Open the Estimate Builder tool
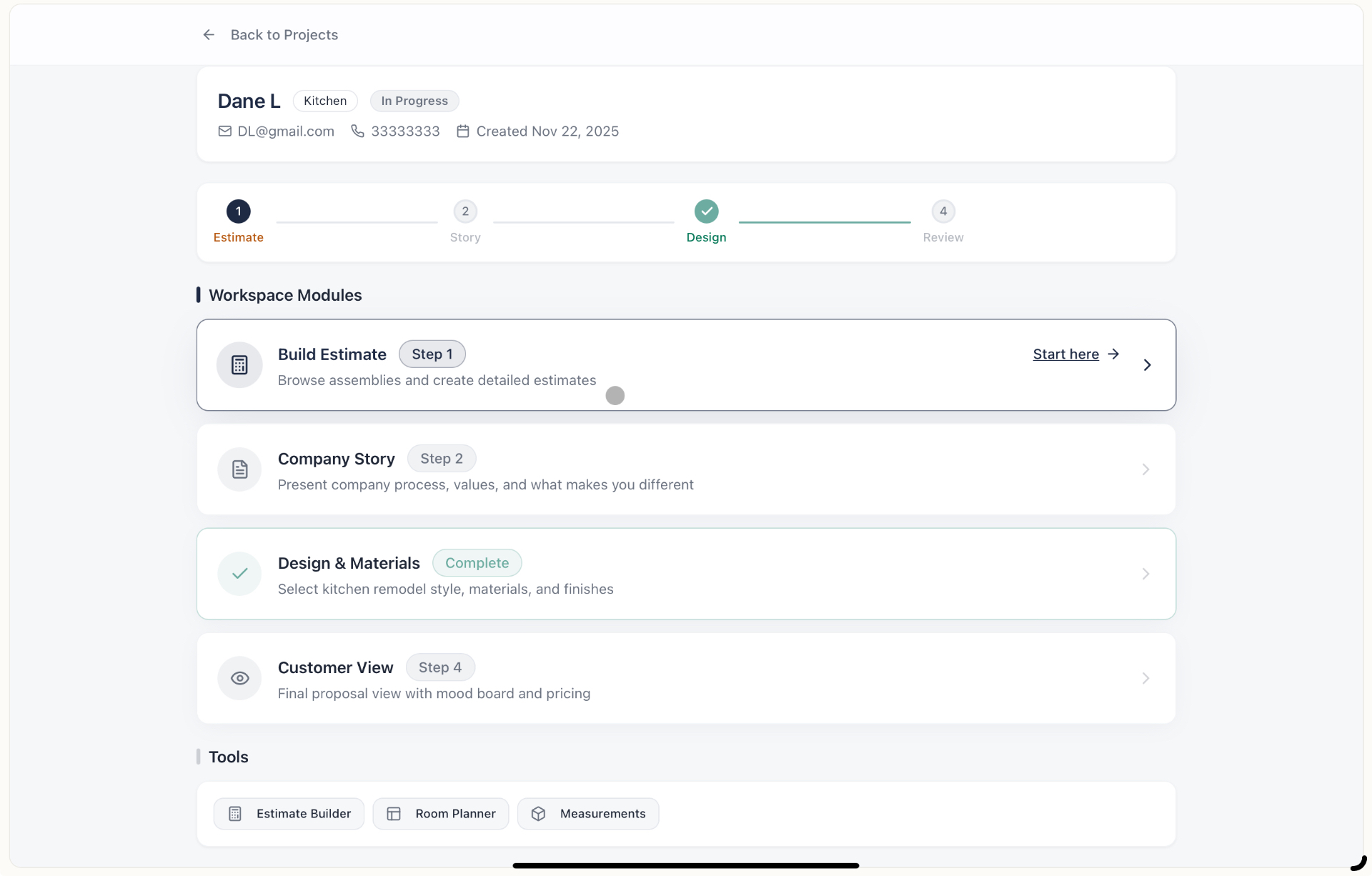Image resolution: width=1372 pixels, height=876 pixels. coord(289,814)
